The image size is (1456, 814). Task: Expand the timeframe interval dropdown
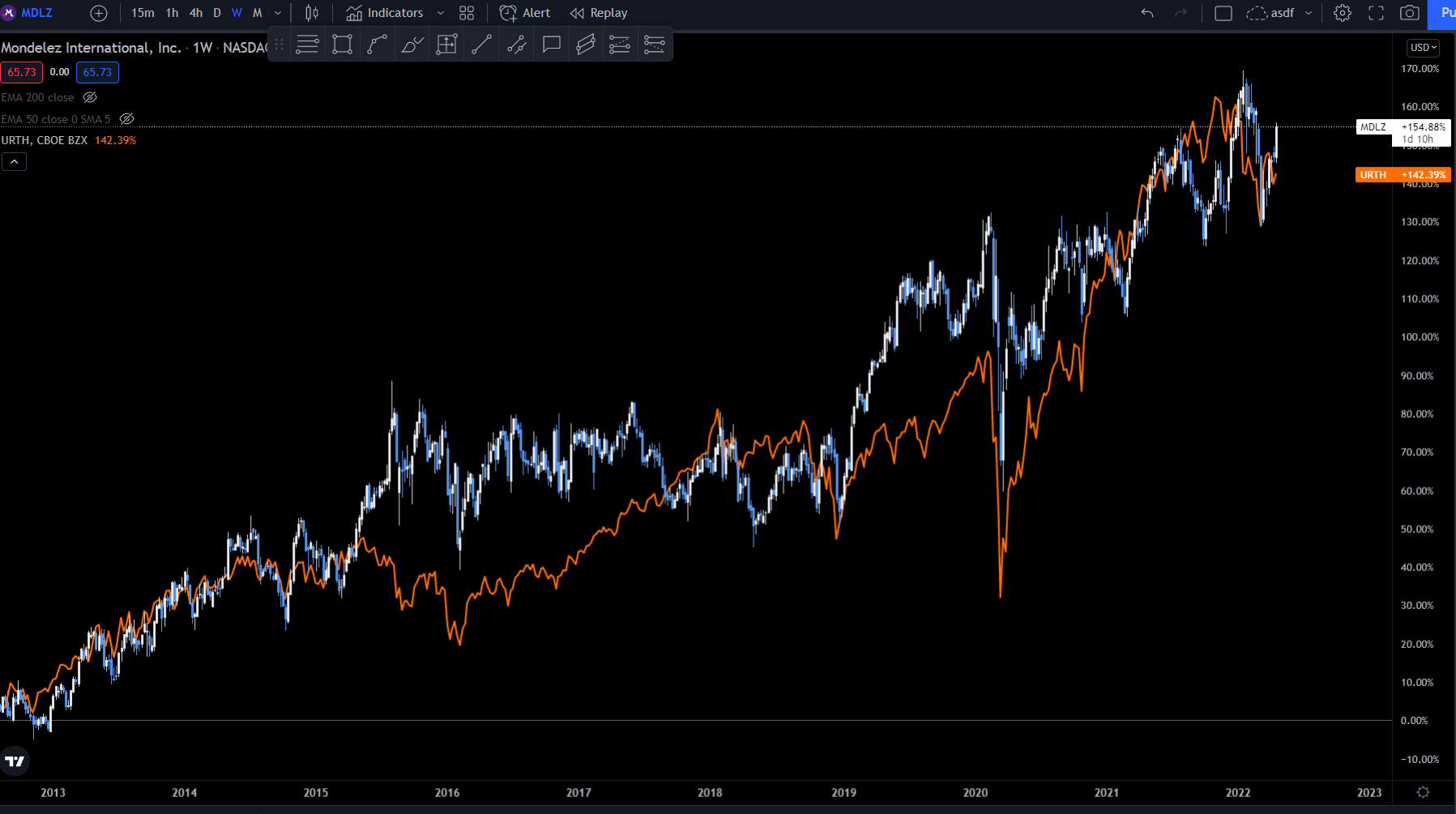click(x=278, y=13)
